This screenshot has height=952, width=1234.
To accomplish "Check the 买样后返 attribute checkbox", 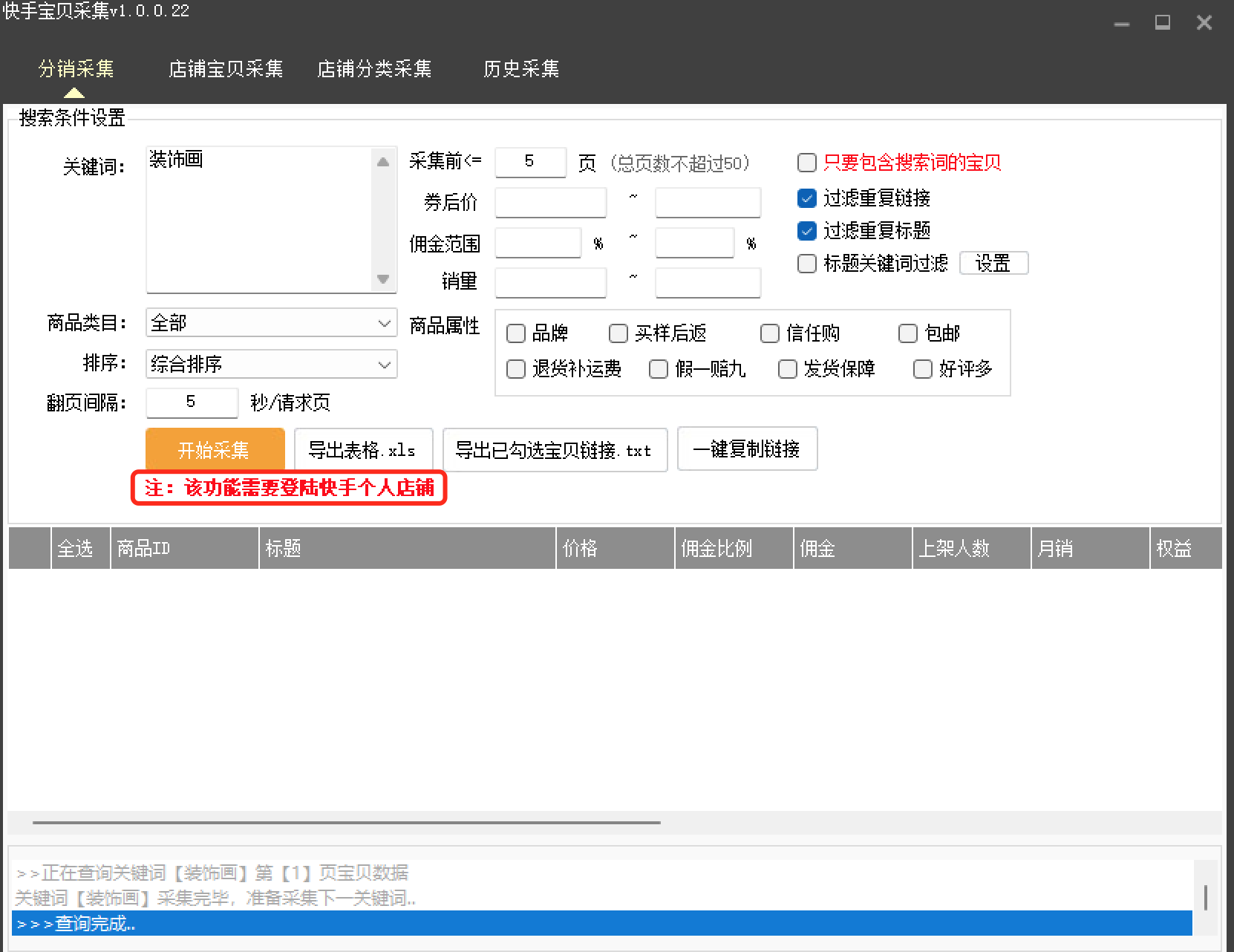I will pos(618,333).
